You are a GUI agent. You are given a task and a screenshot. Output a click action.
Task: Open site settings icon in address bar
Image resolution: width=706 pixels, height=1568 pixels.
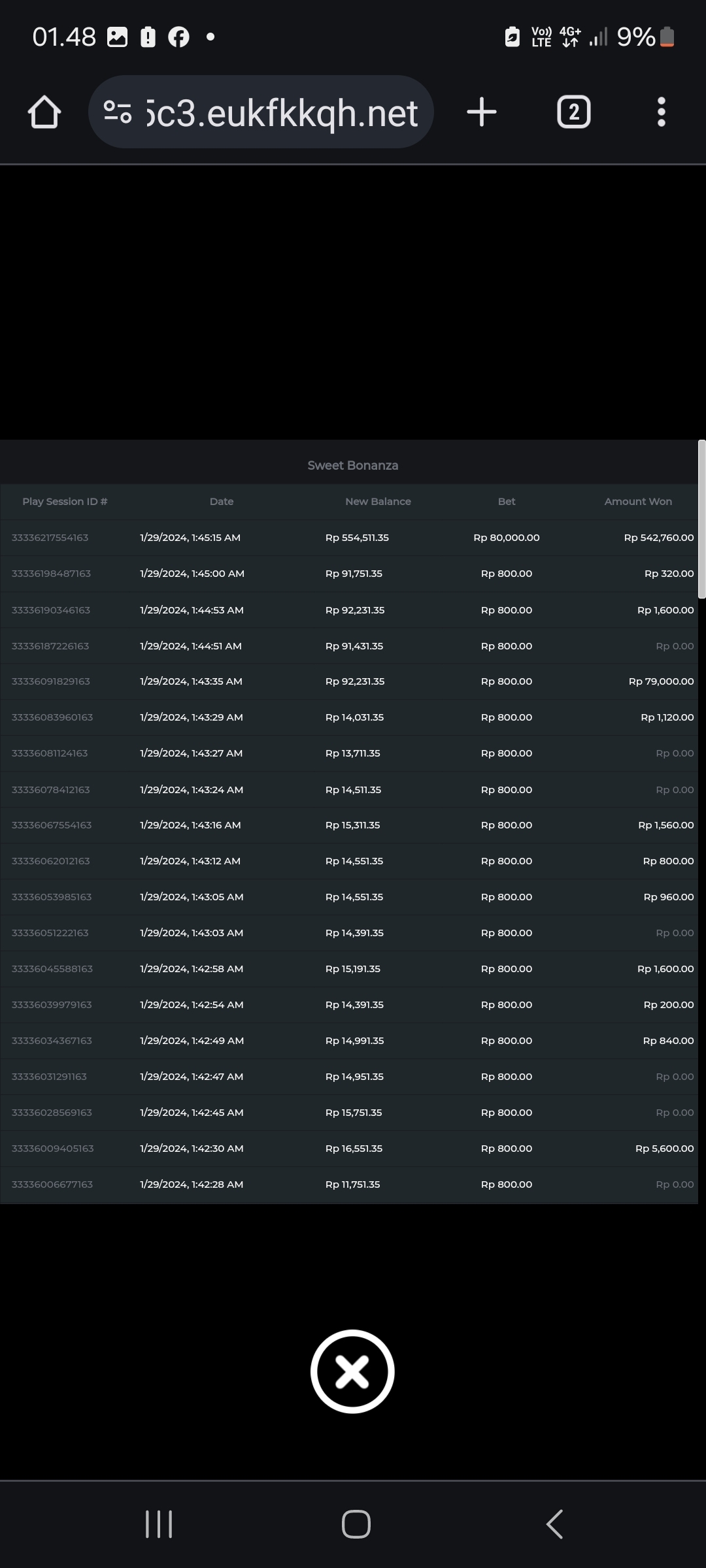click(x=118, y=112)
